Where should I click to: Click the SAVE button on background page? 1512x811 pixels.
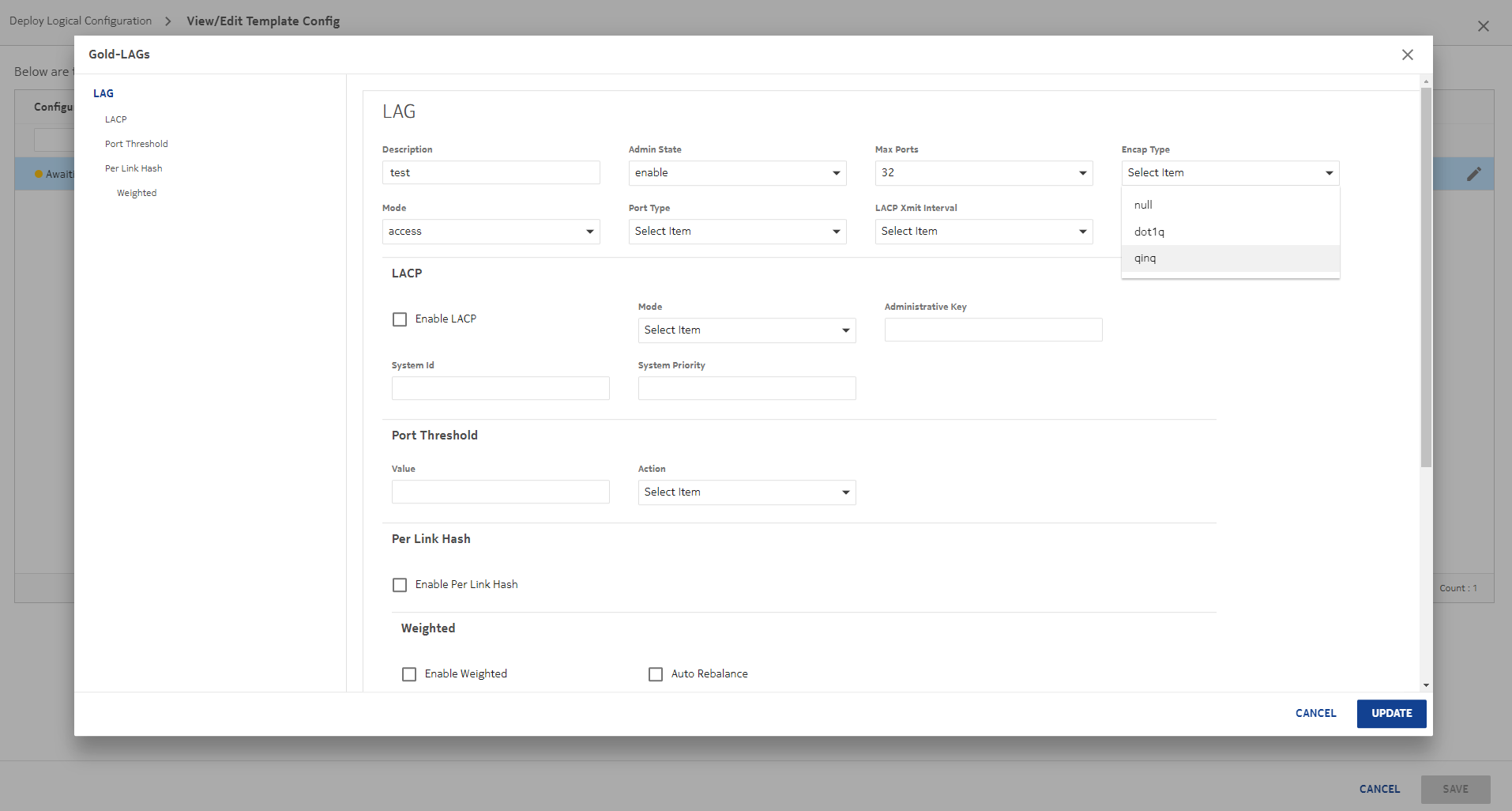click(1455, 789)
